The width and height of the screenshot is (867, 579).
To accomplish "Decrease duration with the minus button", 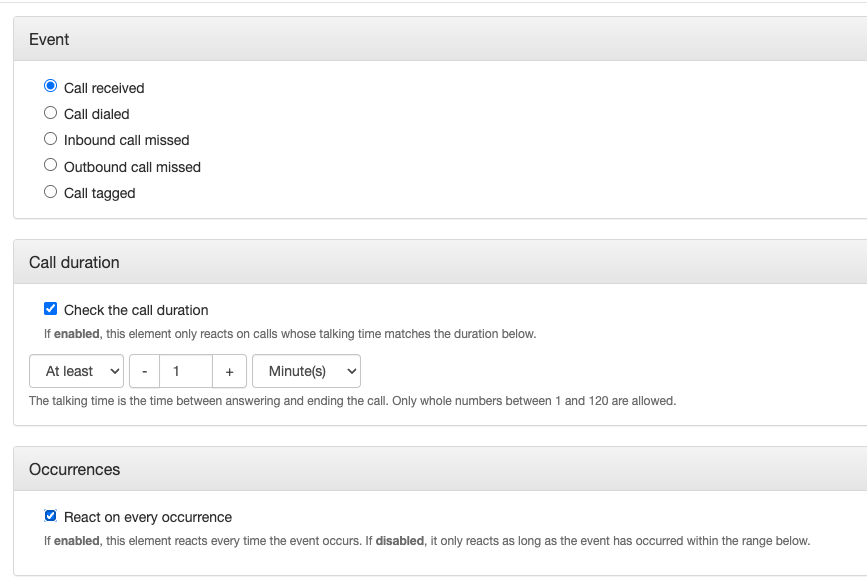I will [x=144, y=371].
